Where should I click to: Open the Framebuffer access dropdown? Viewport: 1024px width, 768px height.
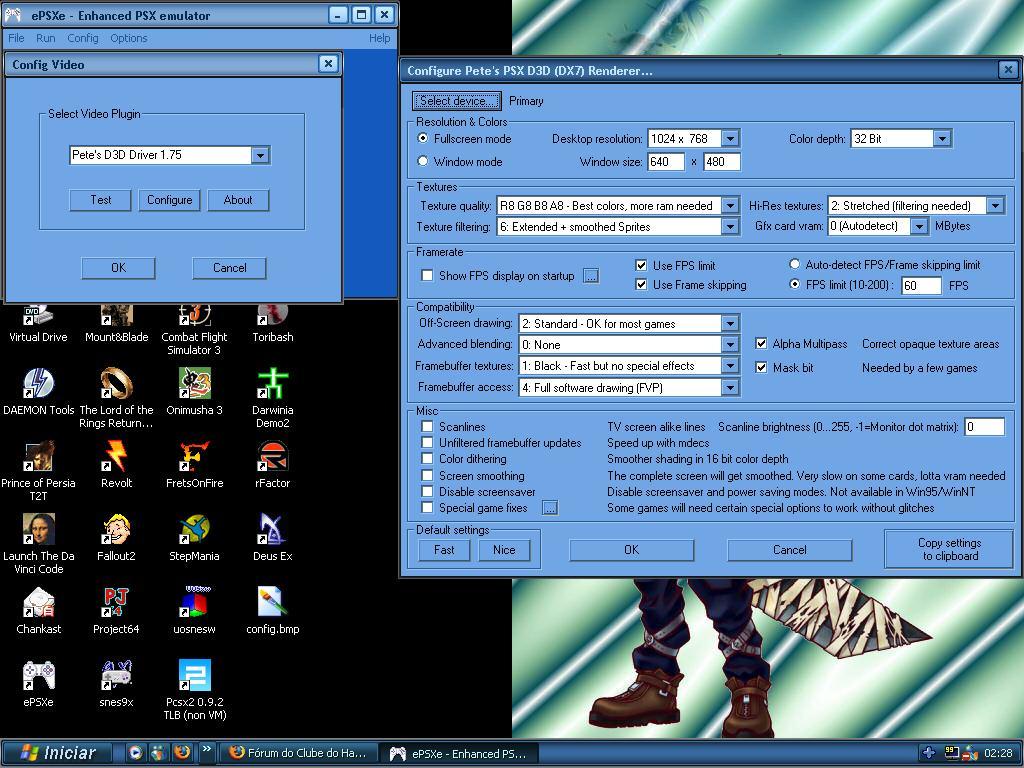(x=731, y=387)
